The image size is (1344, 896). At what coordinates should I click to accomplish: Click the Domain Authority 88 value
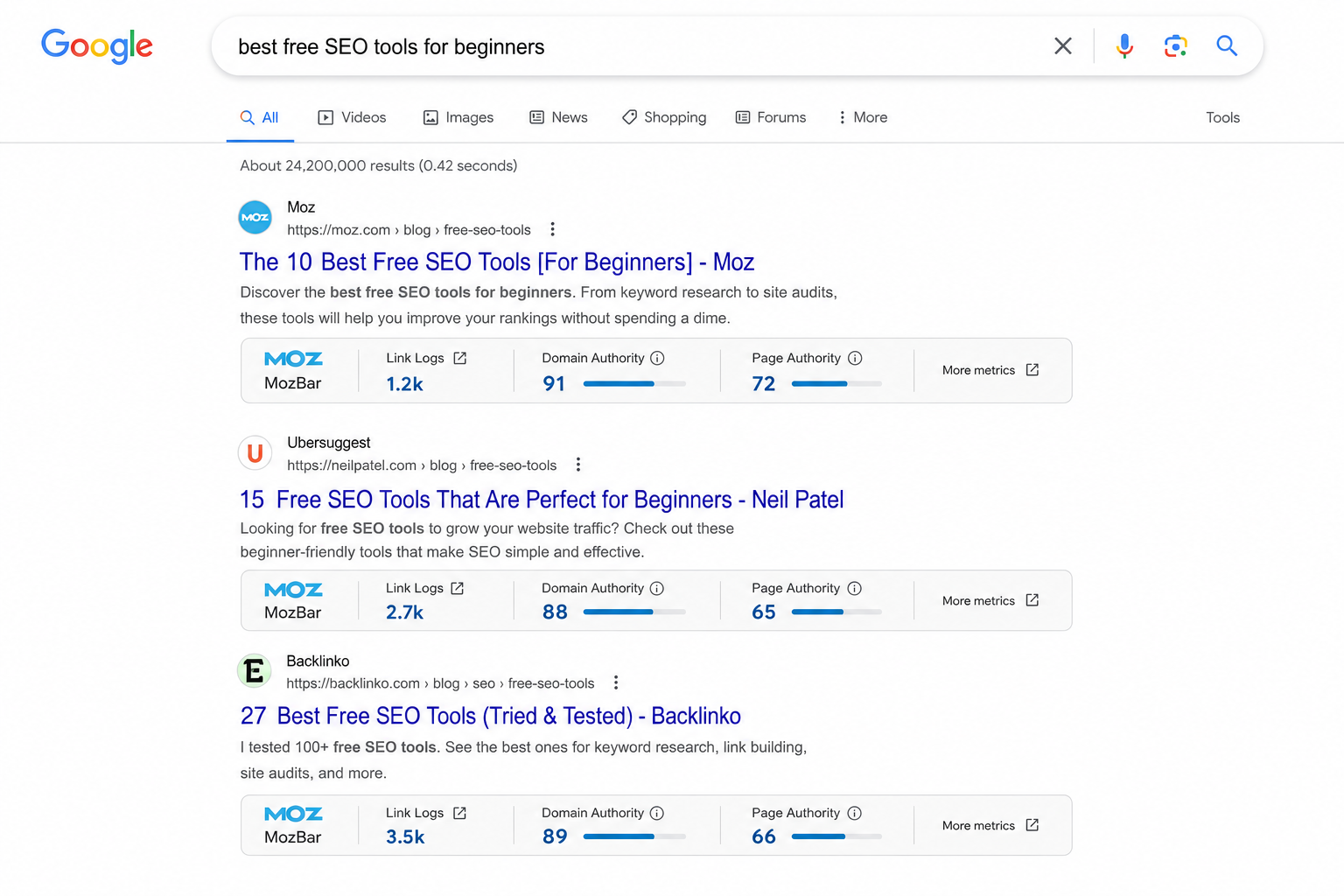coord(555,612)
